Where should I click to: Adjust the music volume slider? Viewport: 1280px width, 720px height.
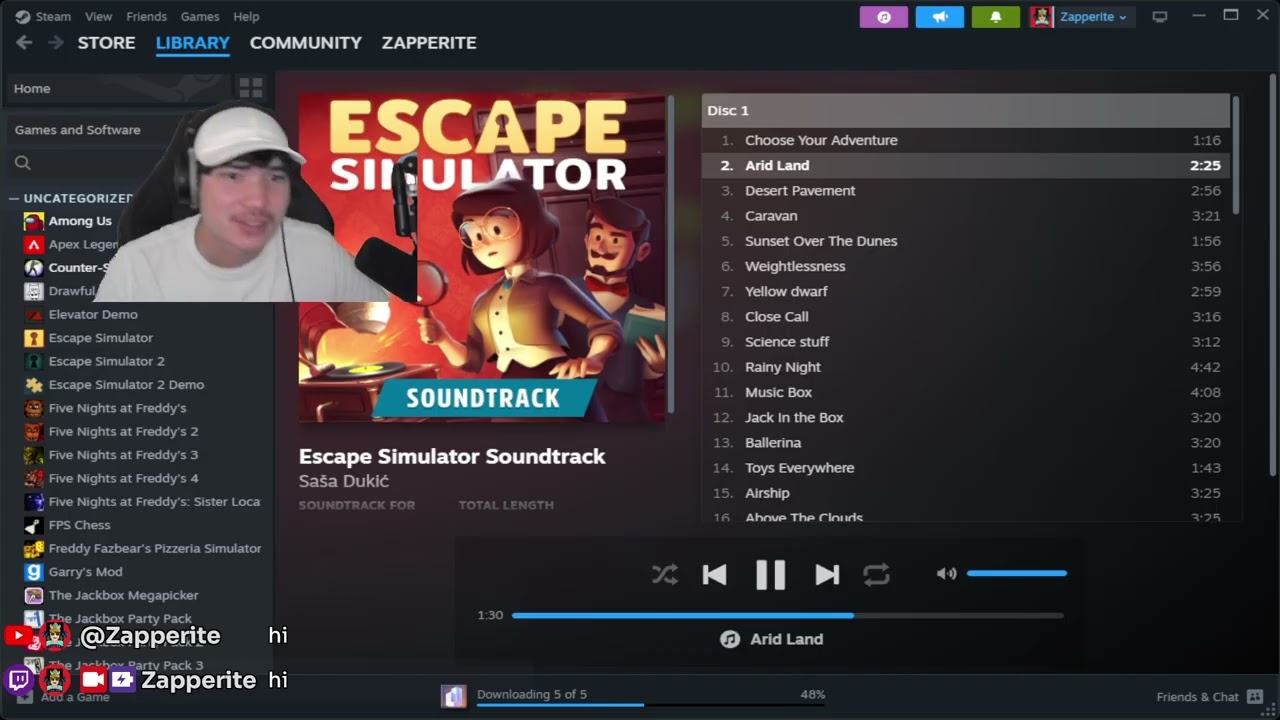[x=1017, y=573]
